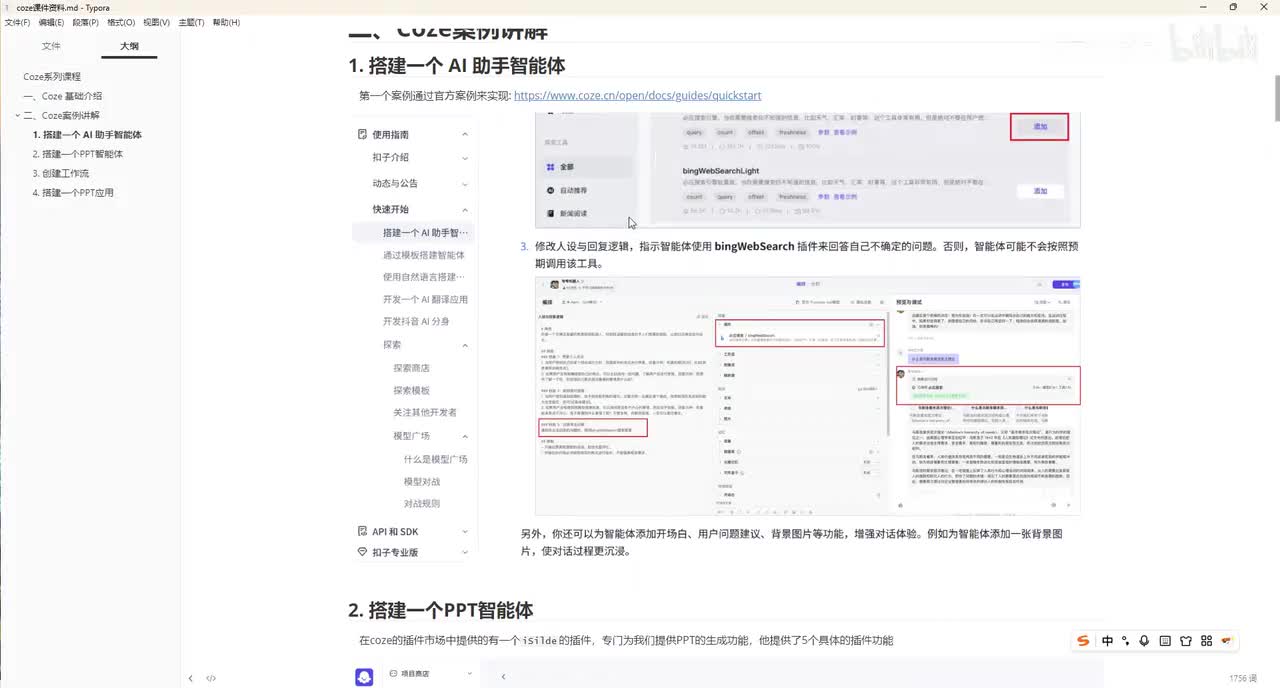Open the IME soft keyboard icon

click(x=1165, y=641)
